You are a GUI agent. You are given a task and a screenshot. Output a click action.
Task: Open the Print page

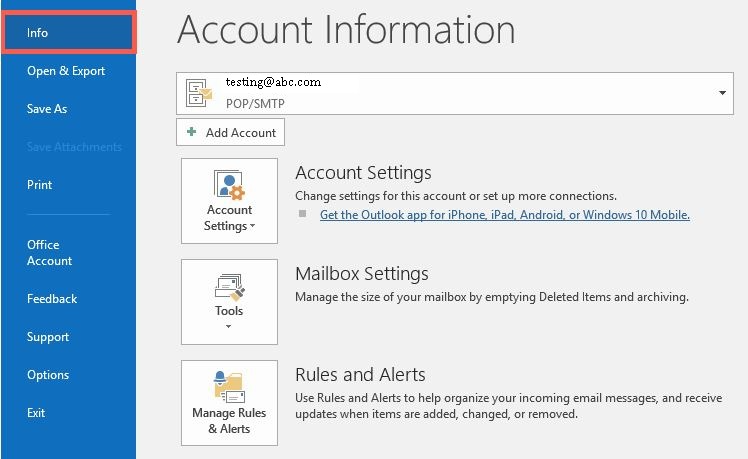(39, 185)
